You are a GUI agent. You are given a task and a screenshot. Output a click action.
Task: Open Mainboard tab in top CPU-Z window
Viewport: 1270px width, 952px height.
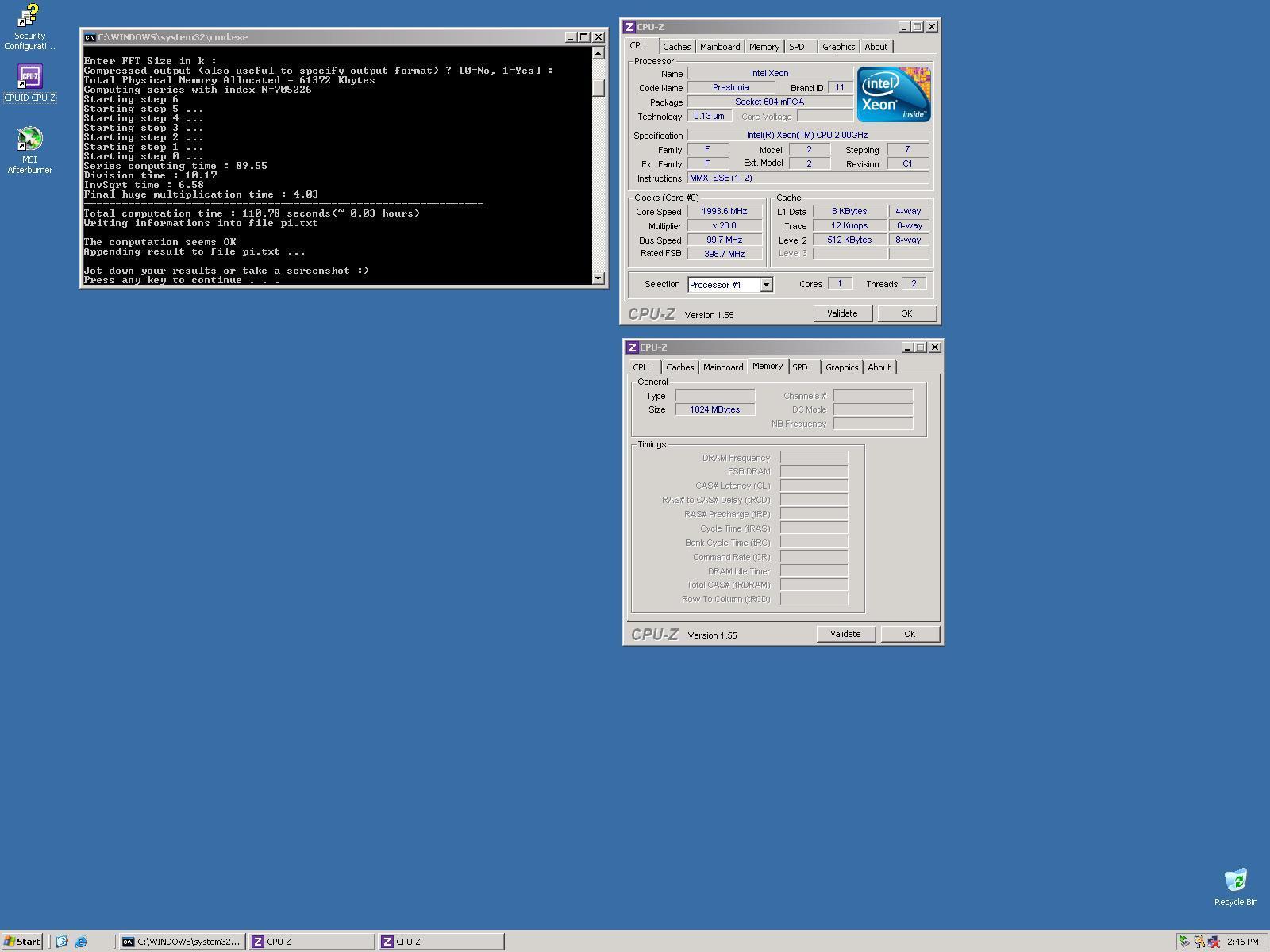tap(720, 47)
